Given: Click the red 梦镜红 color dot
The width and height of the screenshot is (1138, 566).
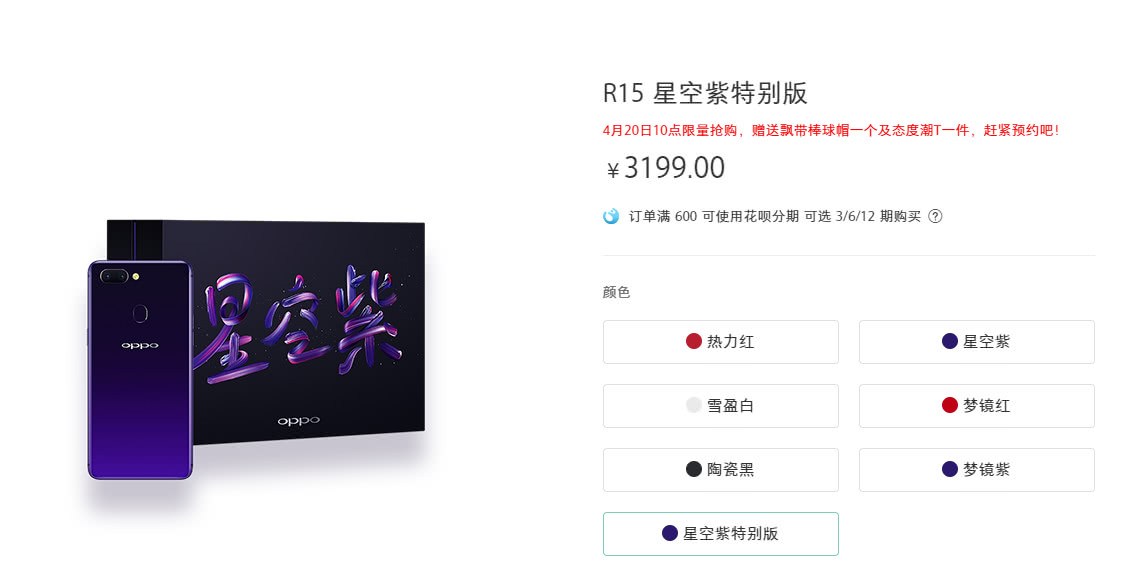Looking at the screenshot, I should [x=950, y=406].
